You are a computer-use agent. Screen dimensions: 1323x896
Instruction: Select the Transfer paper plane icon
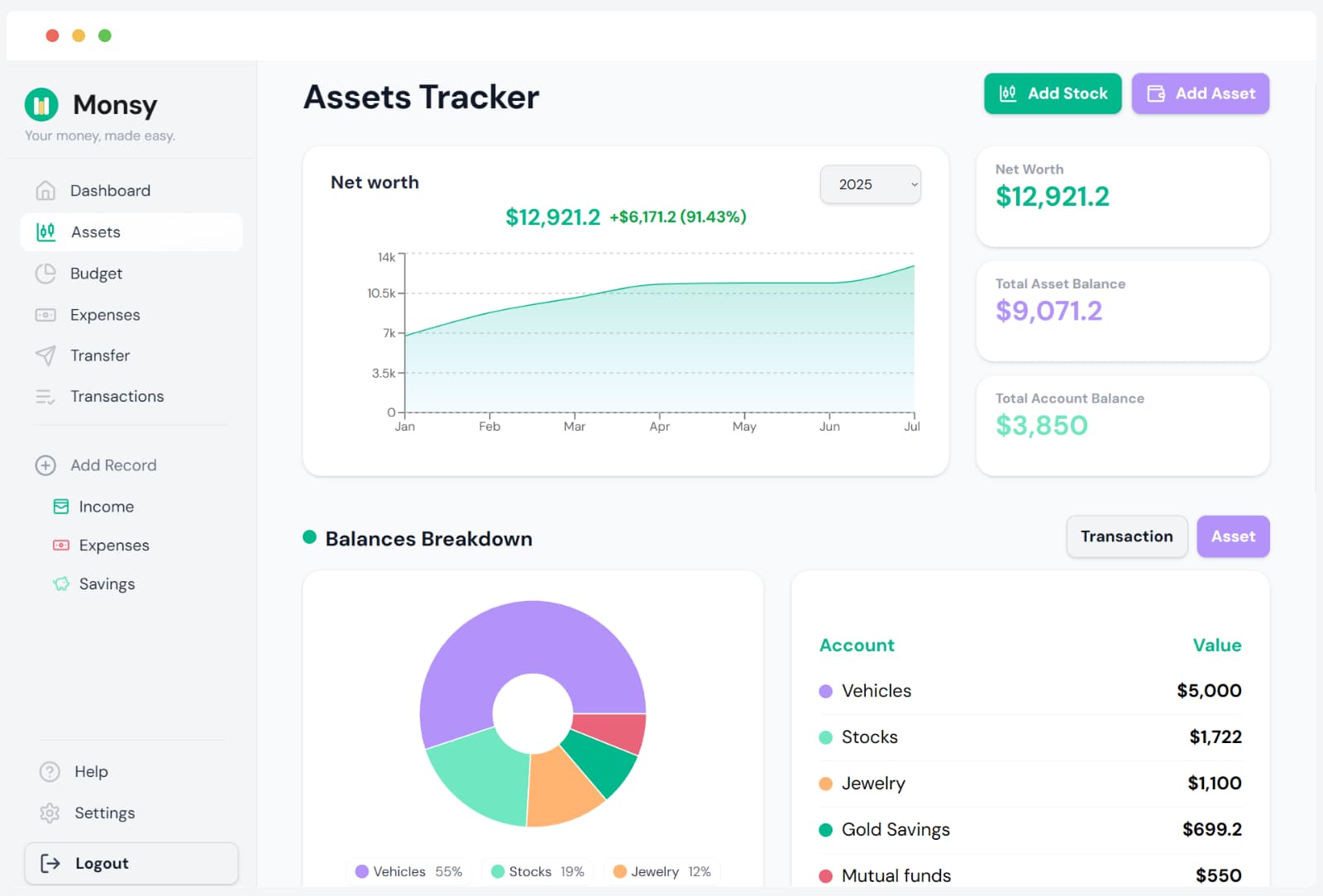click(x=47, y=355)
